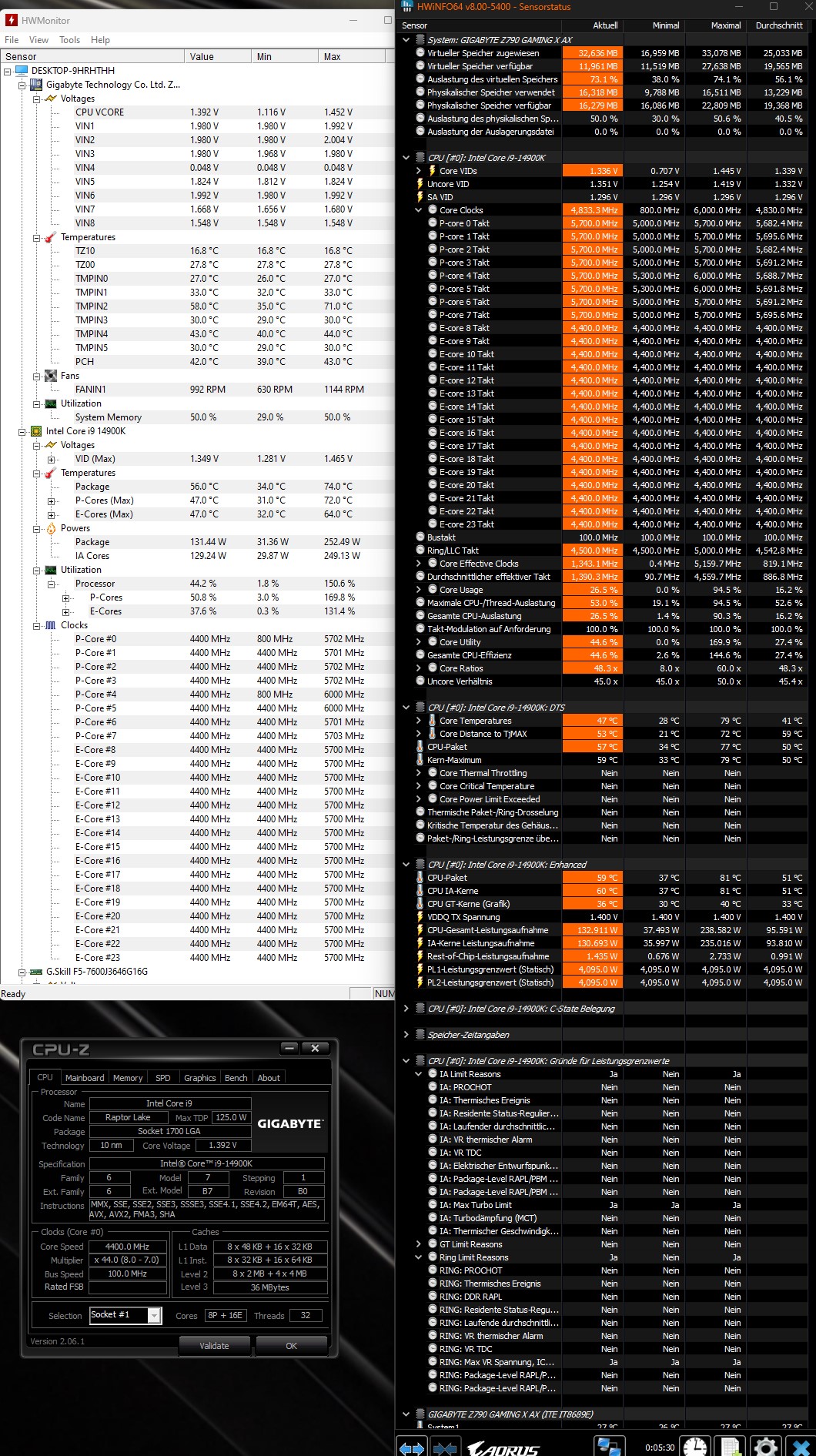Click the PL1-Leistungsgrenzwert lightning icon
The height and width of the screenshot is (1456, 816).
(x=420, y=969)
